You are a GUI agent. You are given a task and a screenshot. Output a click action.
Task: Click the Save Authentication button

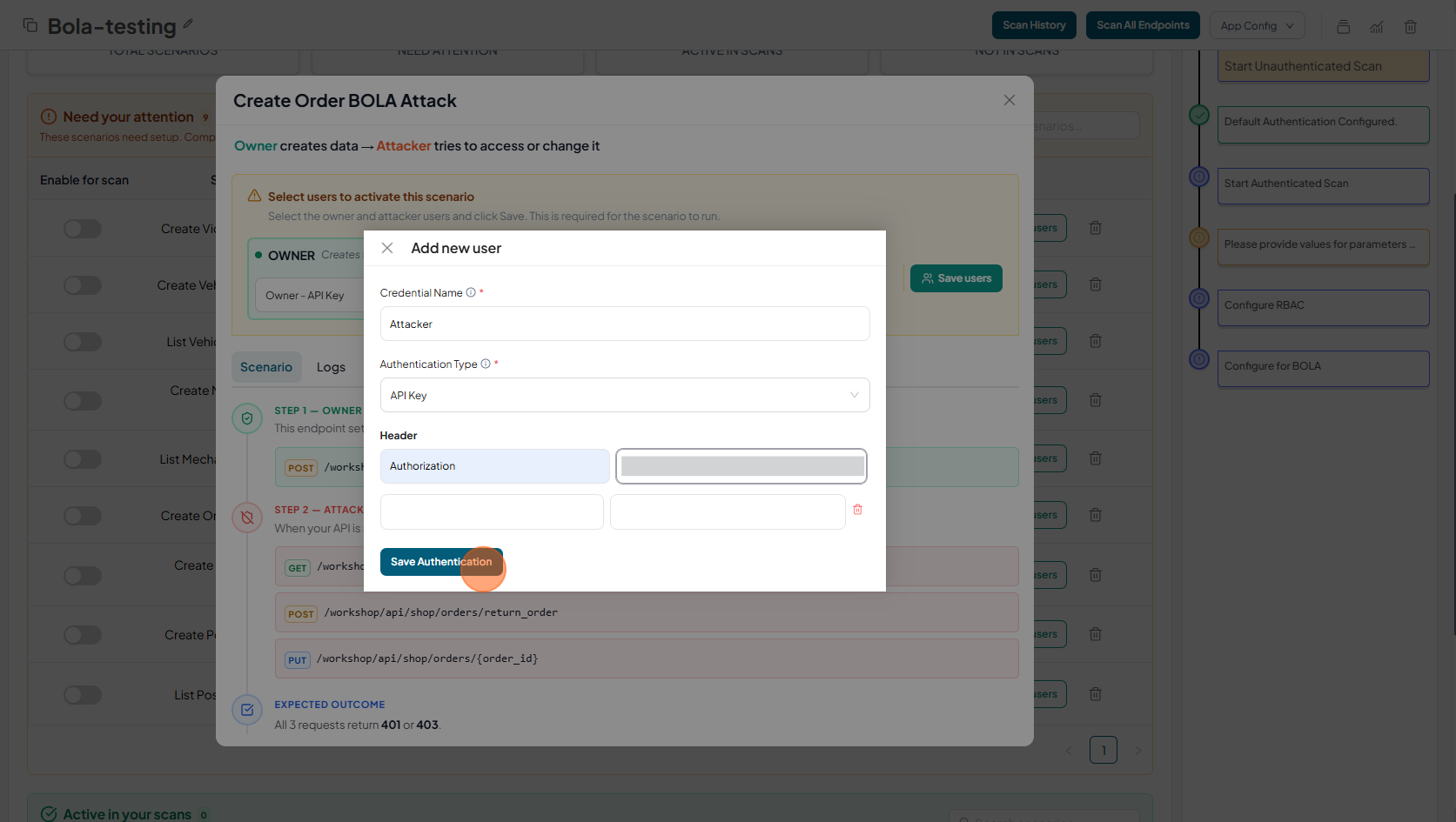(440, 562)
